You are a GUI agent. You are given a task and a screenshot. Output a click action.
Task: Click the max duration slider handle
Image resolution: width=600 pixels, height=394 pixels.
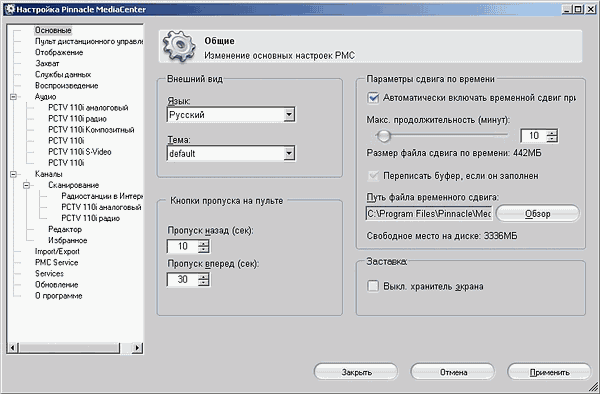[383, 135]
